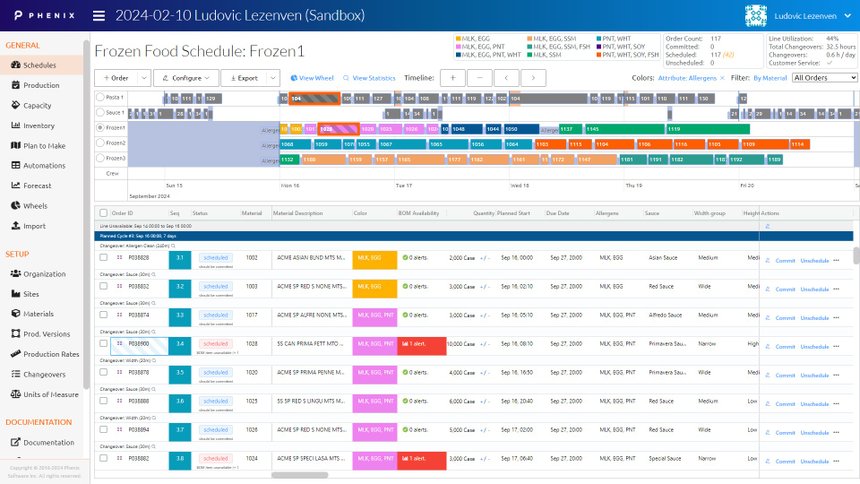This screenshot has height=484, width=860.
Task: Open the hamburger navigation menu
Action: (98, 16)
